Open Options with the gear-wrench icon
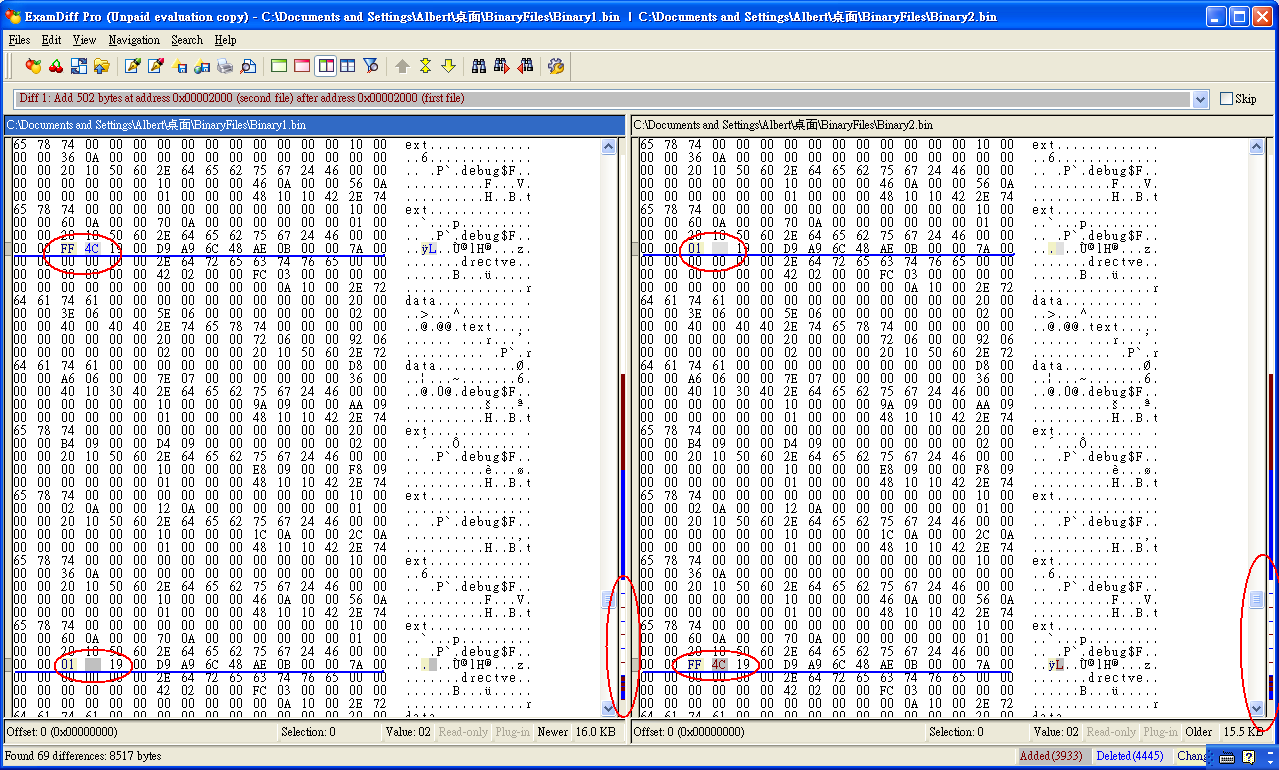This screenshot has height=770, width=1279. point(556,66)
